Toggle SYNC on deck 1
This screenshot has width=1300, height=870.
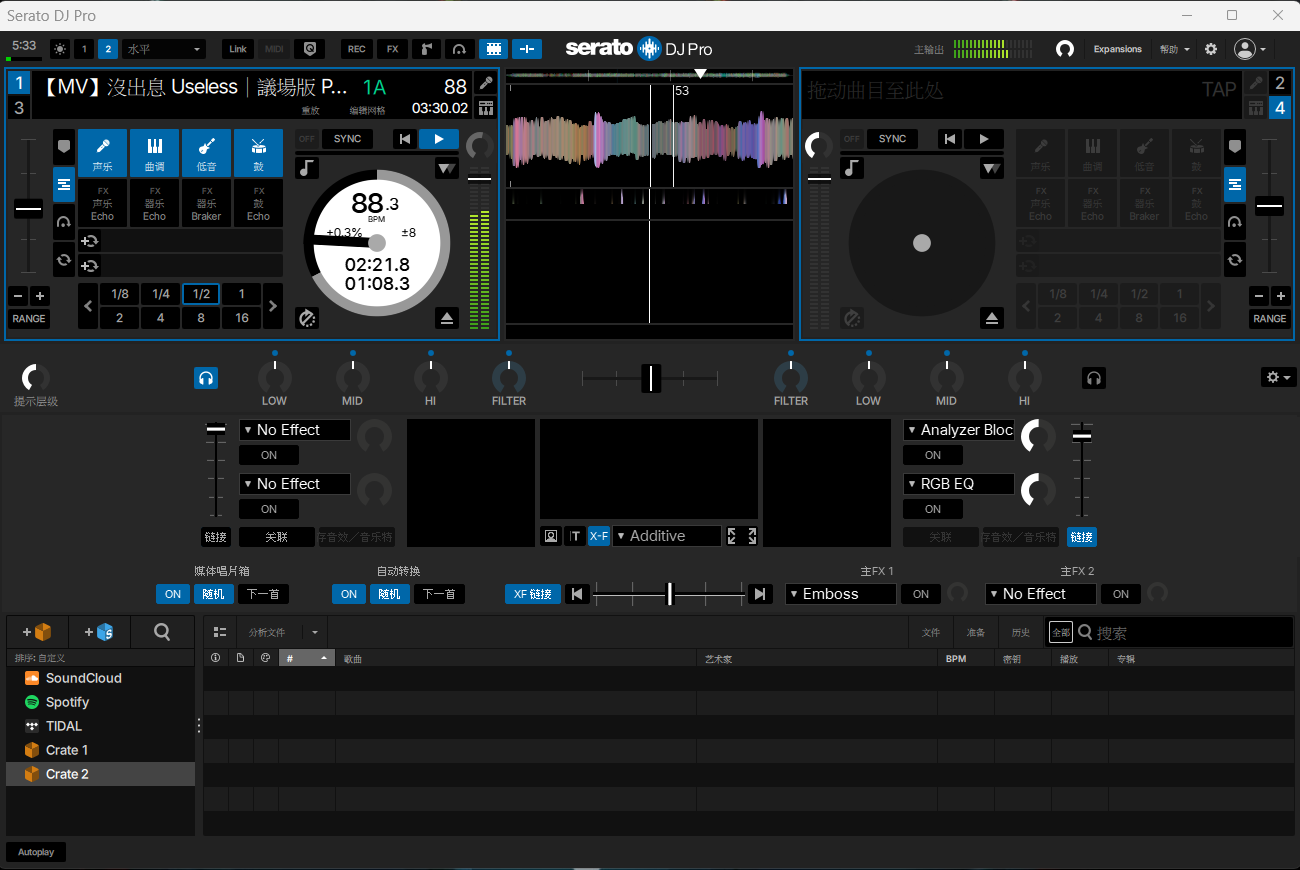coord(347,139)
